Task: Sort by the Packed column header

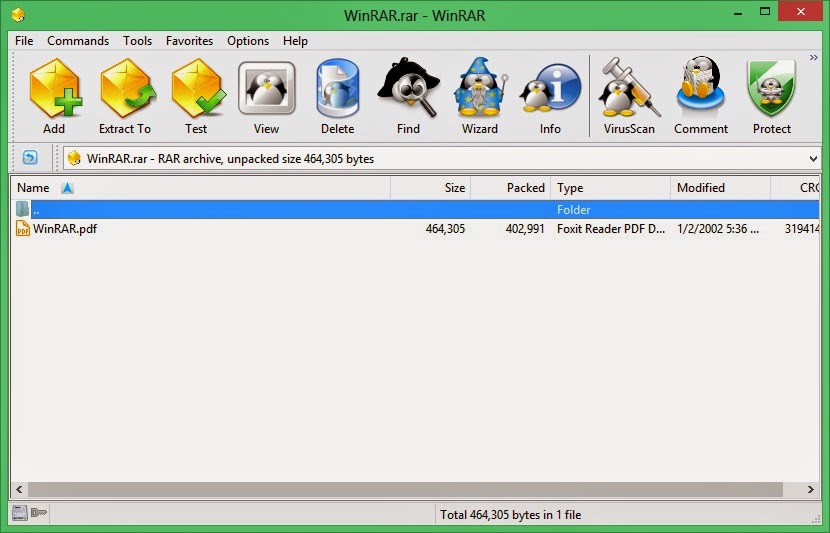Action: point(510,188)
